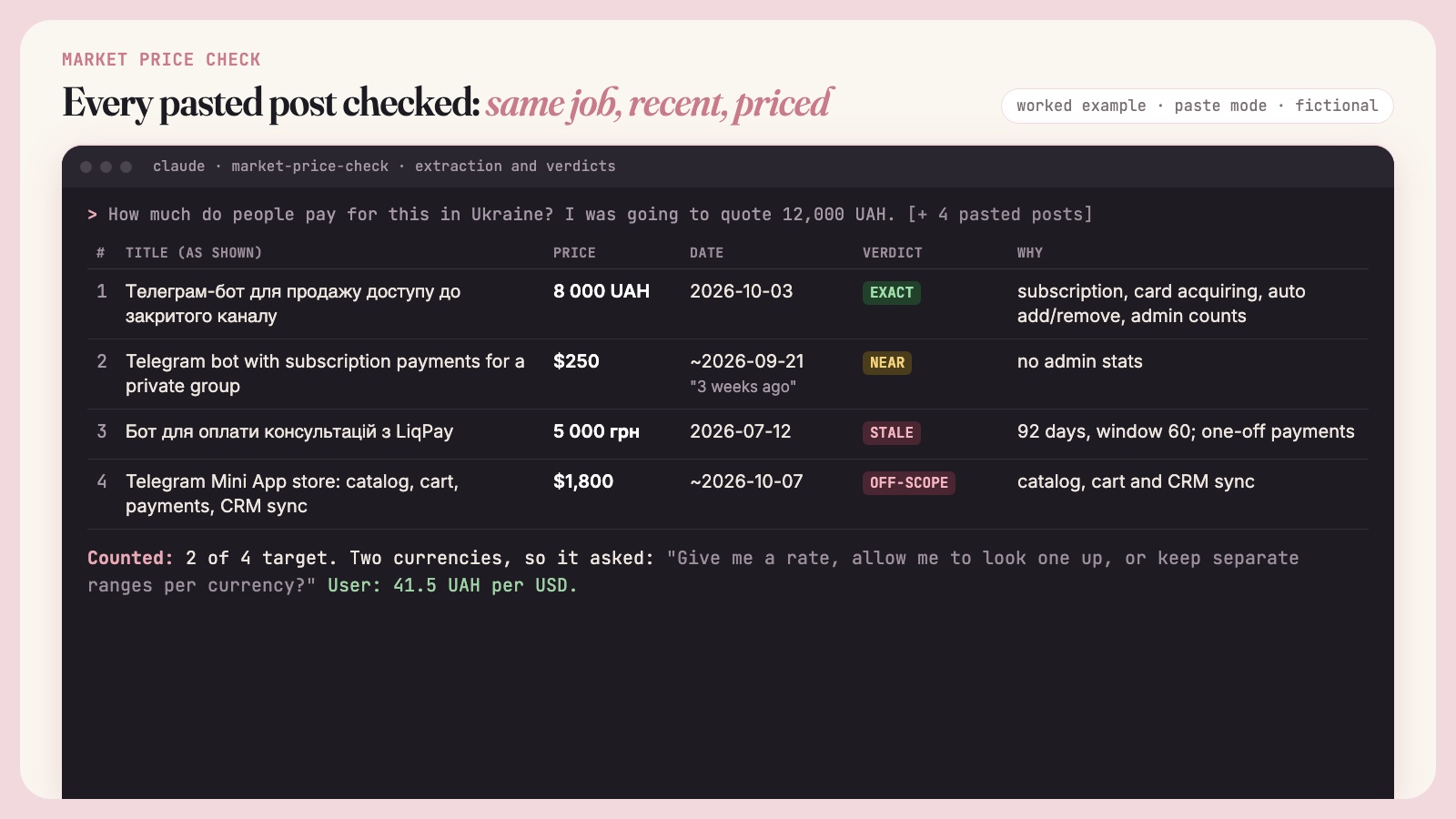
Task: Click the reason 'catalog, cart and CRM sync'
Action: (1136, 481)
